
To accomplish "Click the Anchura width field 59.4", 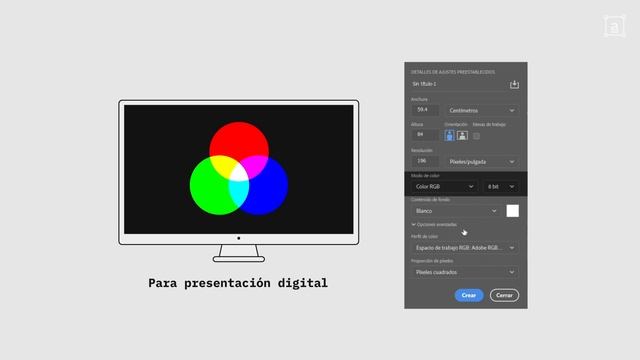I will point(425,110).
